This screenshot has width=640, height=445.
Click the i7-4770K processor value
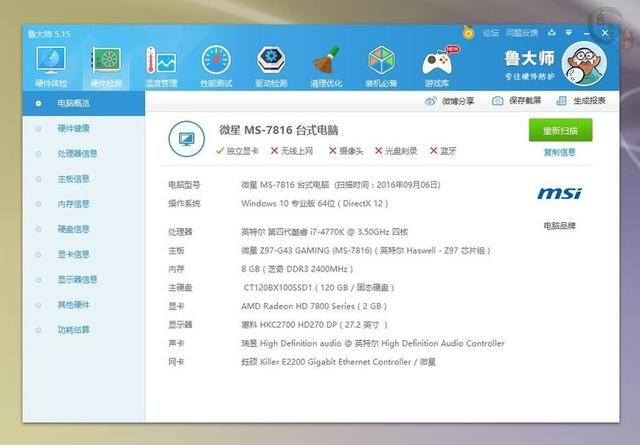pos(324,232)
